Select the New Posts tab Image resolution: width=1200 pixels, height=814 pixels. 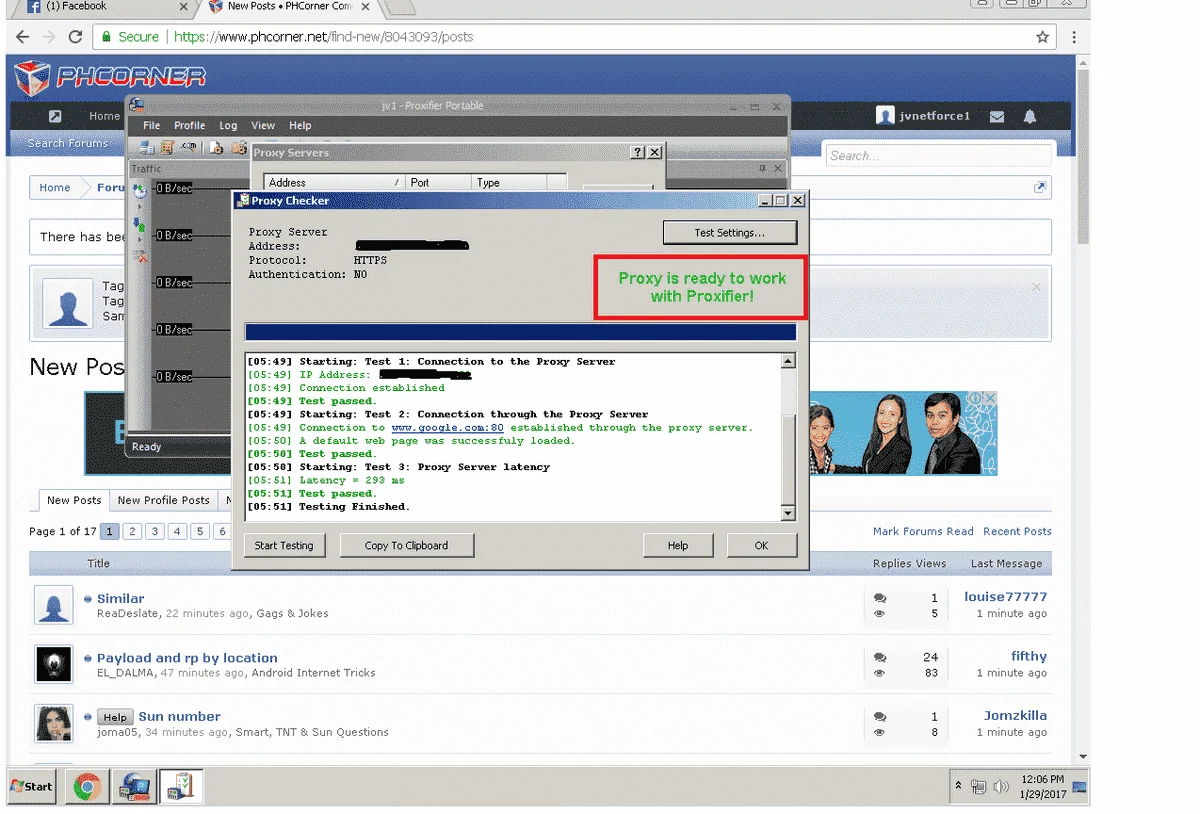(74, 500)
